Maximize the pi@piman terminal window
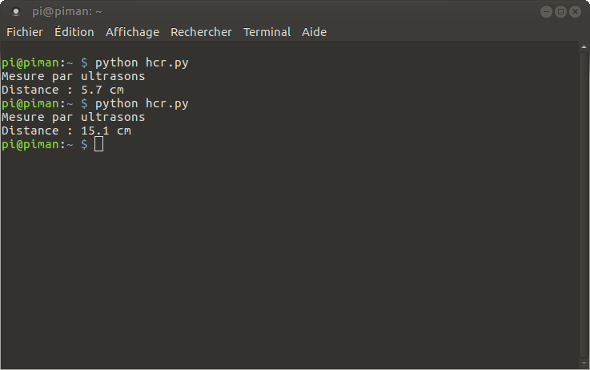Screen dimensions: 590x370 click(561, 12)
